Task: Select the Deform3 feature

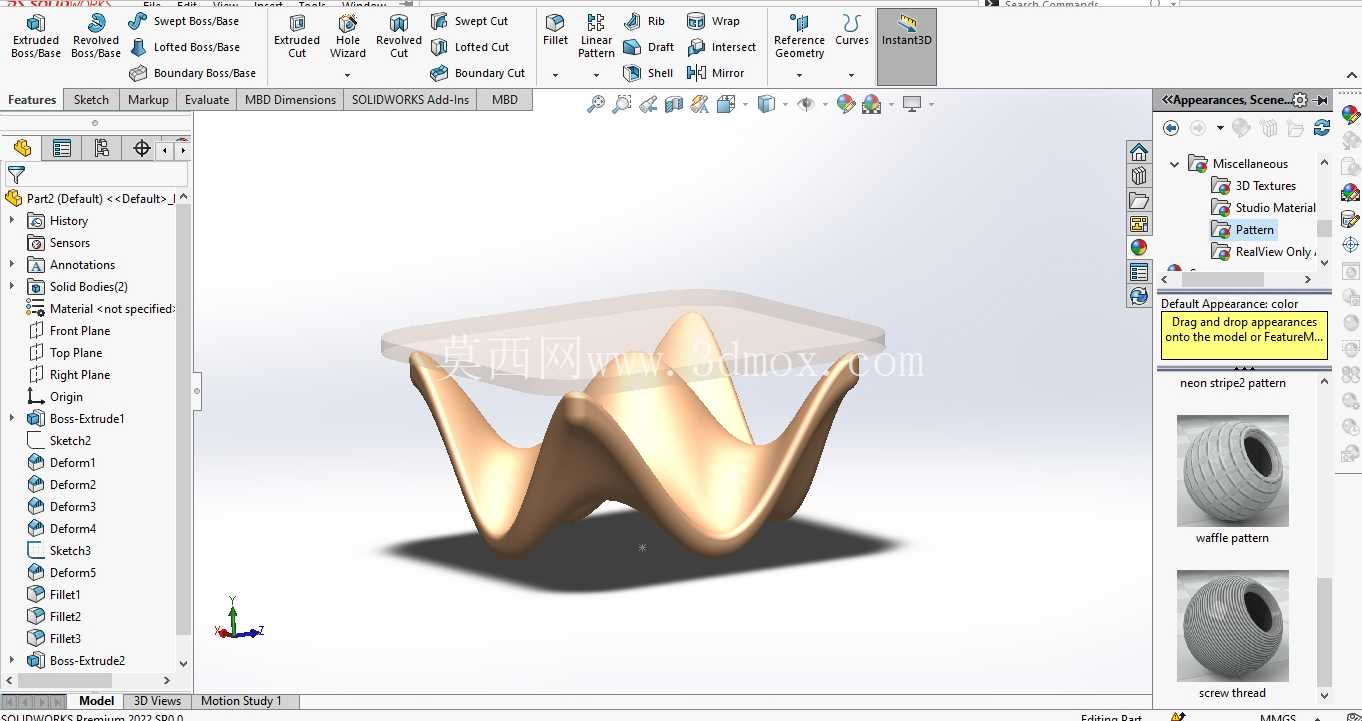Action: point(62,507)
